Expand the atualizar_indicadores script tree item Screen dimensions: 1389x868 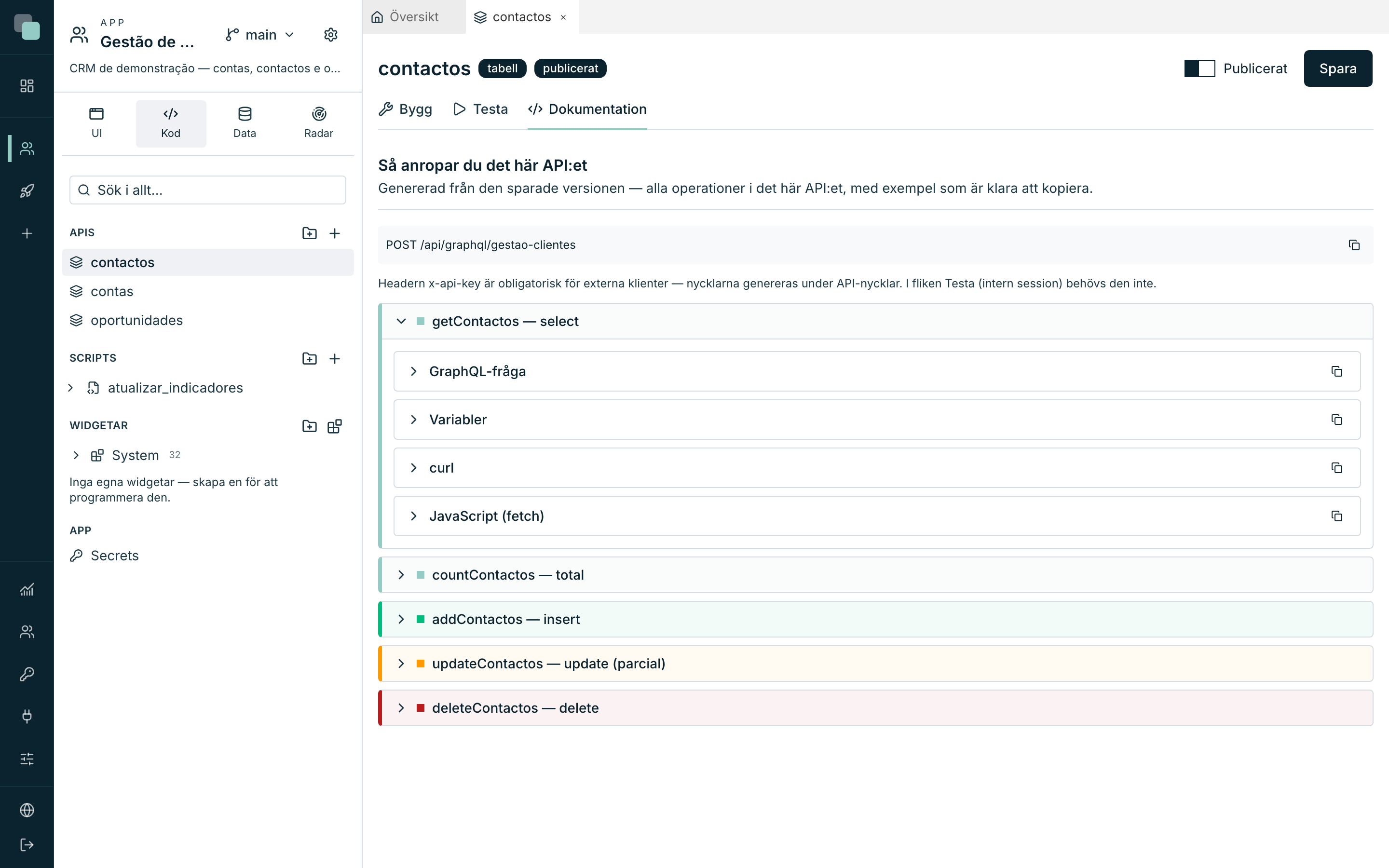click(70, 388)
